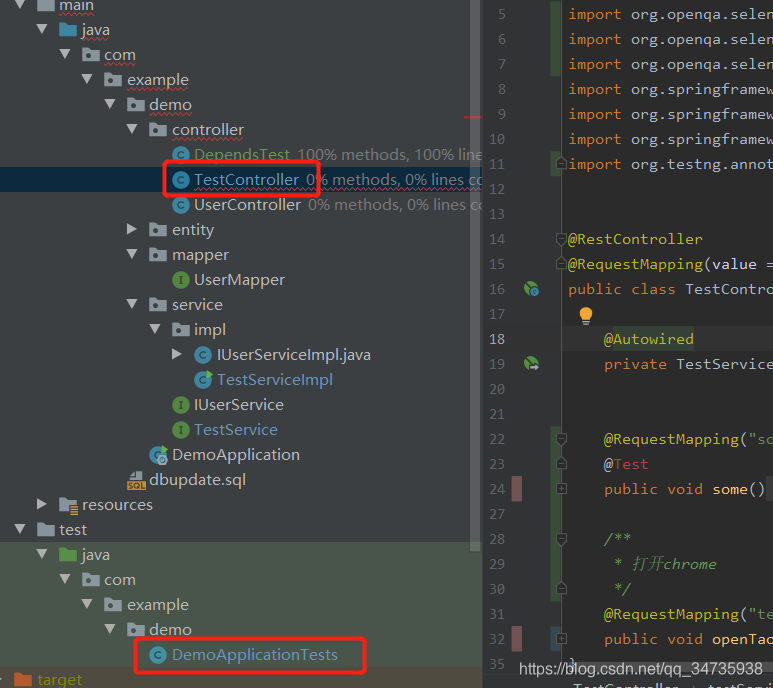Collapse the impl package
Viewport: 773px width, 688px height.
coord(155,329)
